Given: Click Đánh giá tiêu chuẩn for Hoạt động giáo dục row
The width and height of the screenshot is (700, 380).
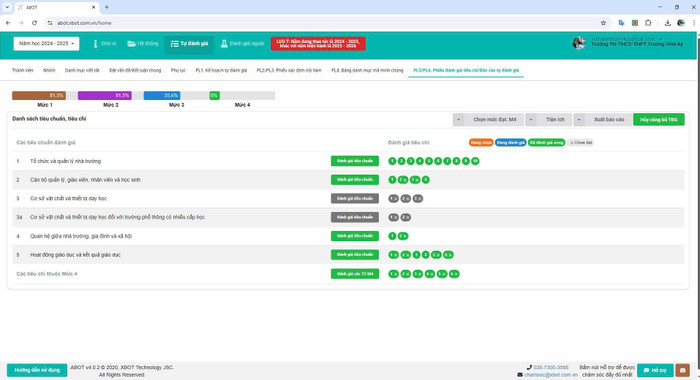Looking at the screenshot, I should [355, 255].
